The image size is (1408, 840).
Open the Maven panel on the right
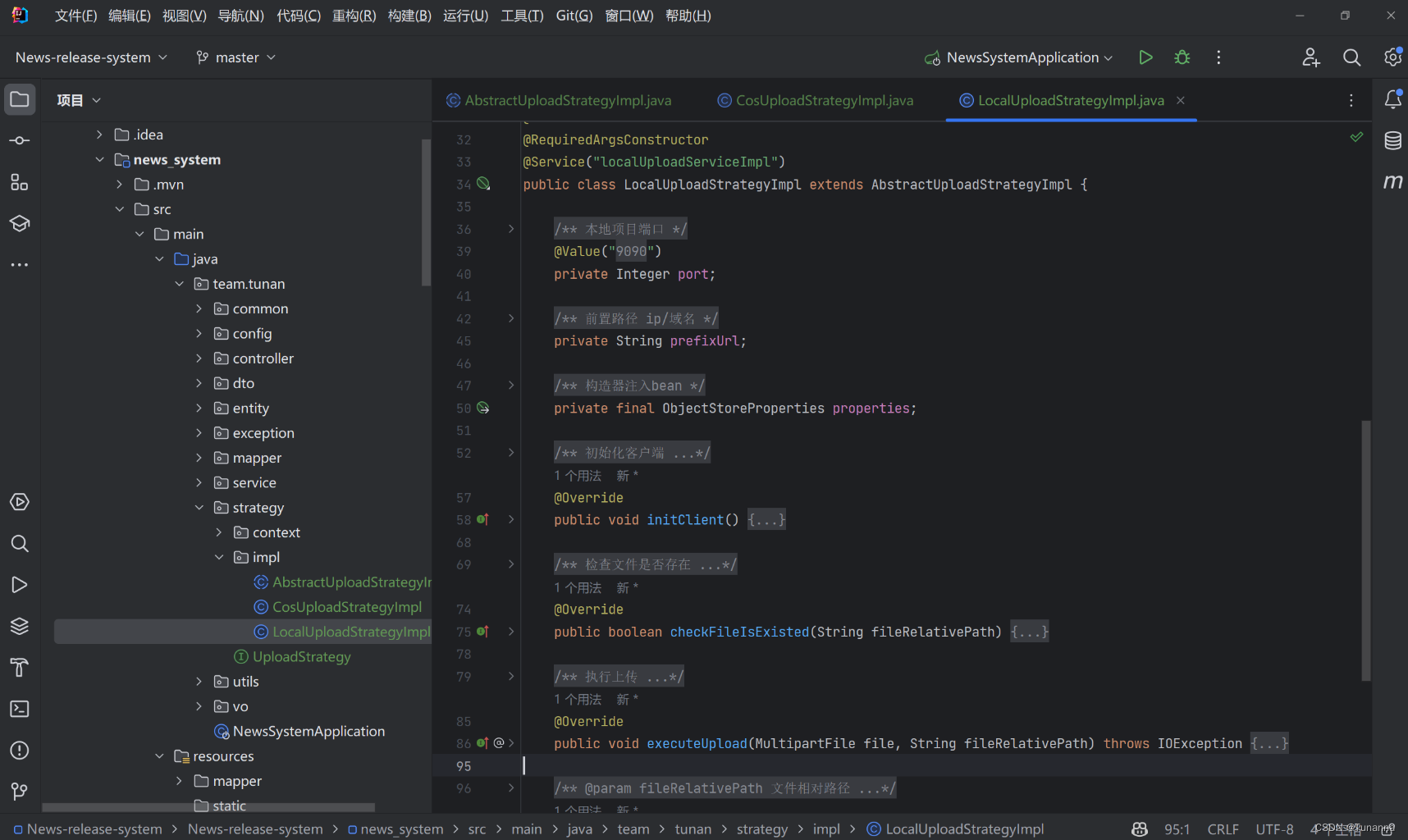point(1392,181)
